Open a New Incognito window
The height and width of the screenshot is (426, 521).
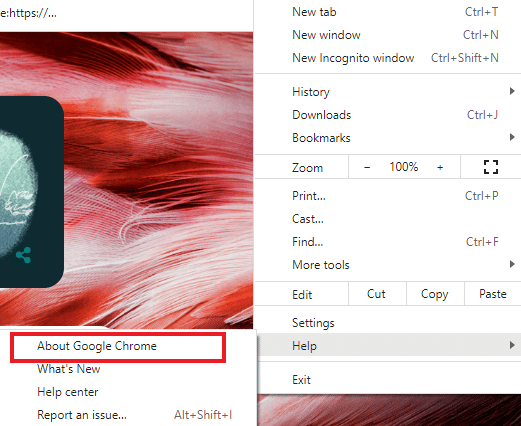(x=388, y=58)
